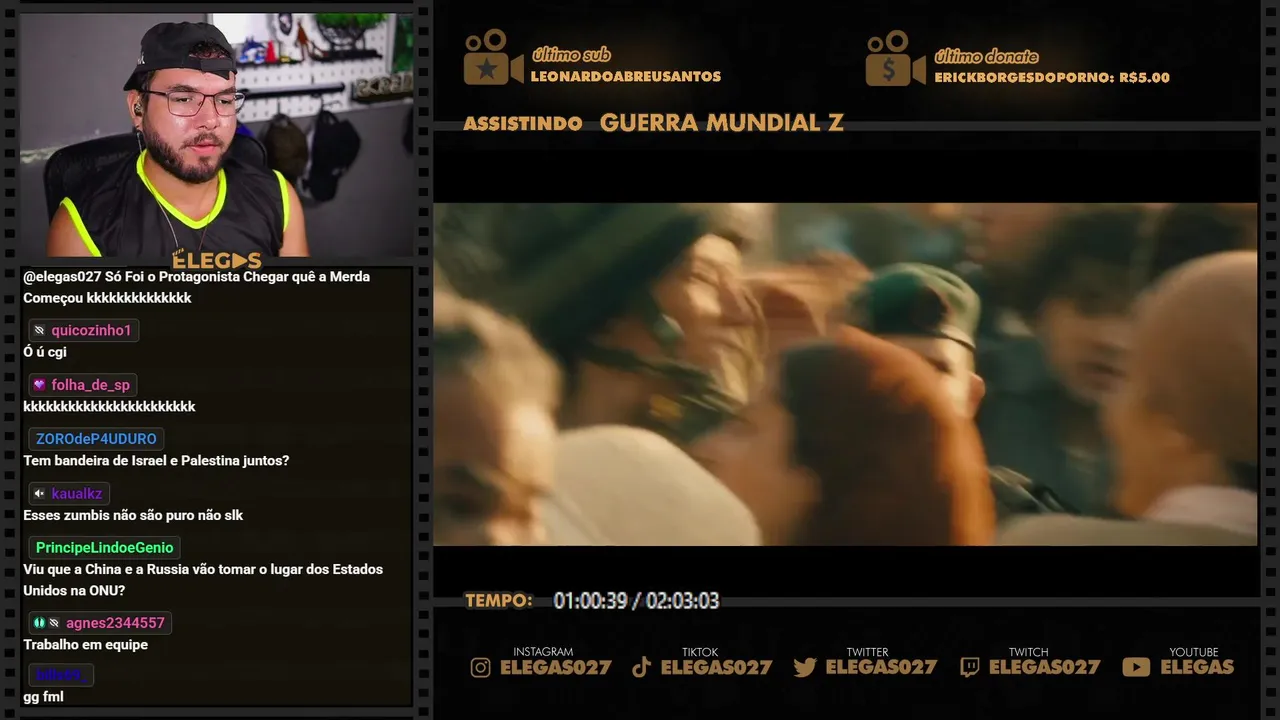Click message 'Trabalho em equipe'
1280x720 pixels.
[86, 645]
